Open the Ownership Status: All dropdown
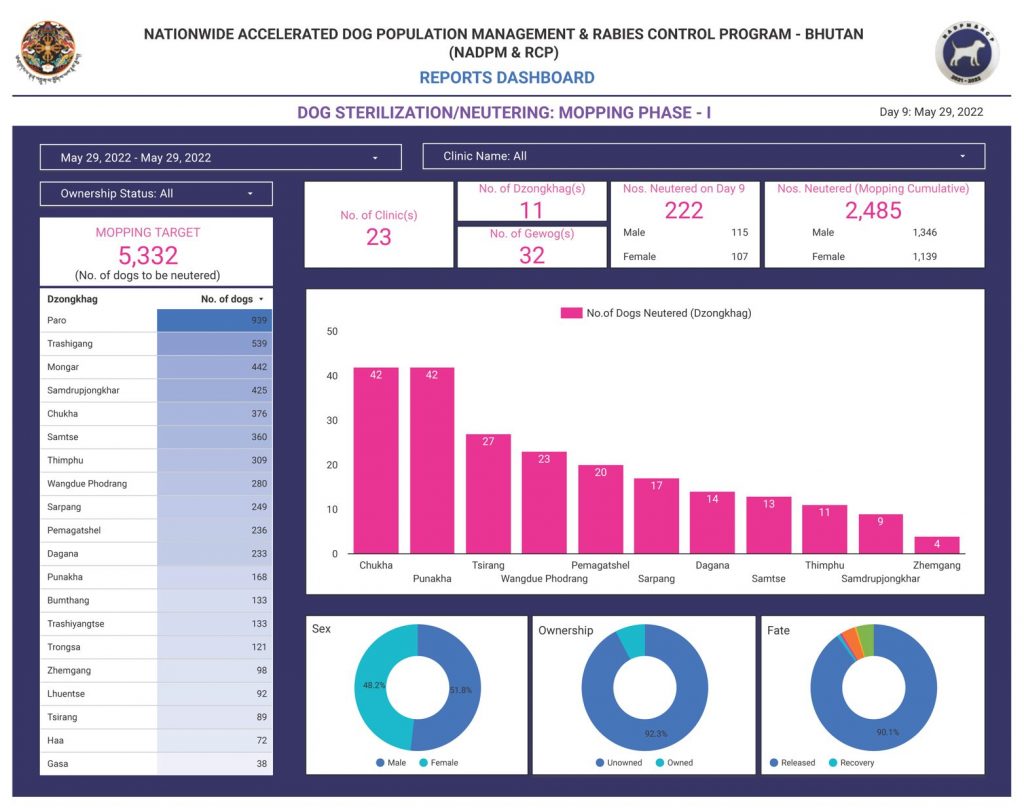This screenshot has width=1024, height=810. tap(156, 193)
